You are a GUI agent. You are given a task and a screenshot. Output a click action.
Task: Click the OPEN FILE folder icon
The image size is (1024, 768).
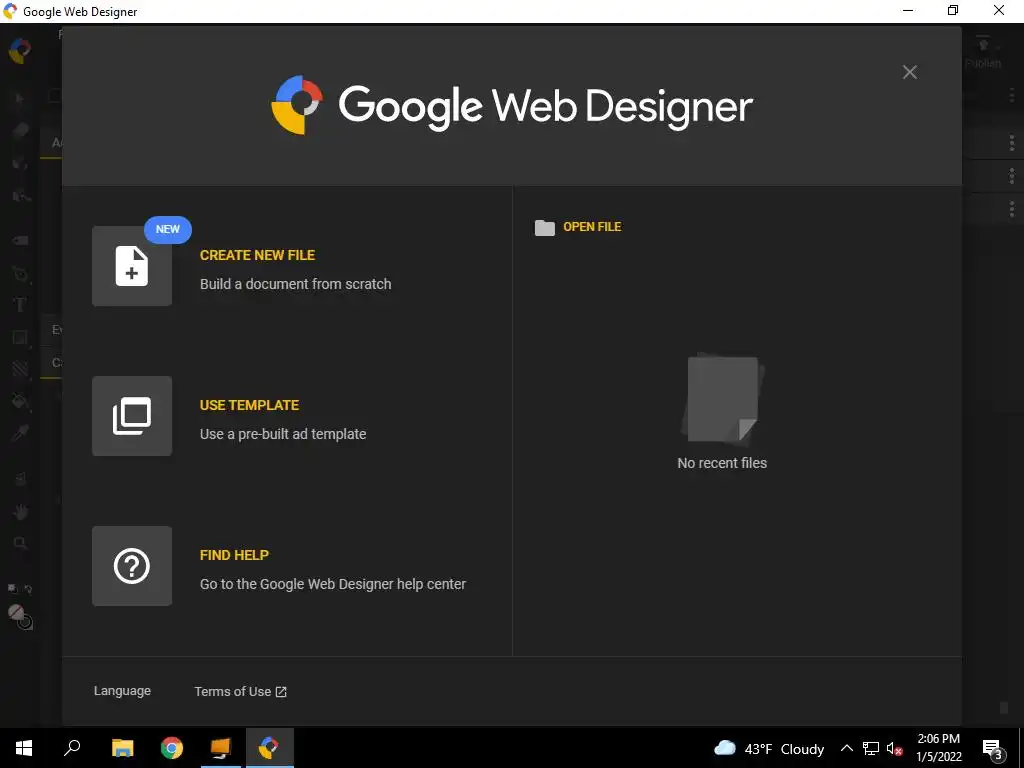[545, 227]
